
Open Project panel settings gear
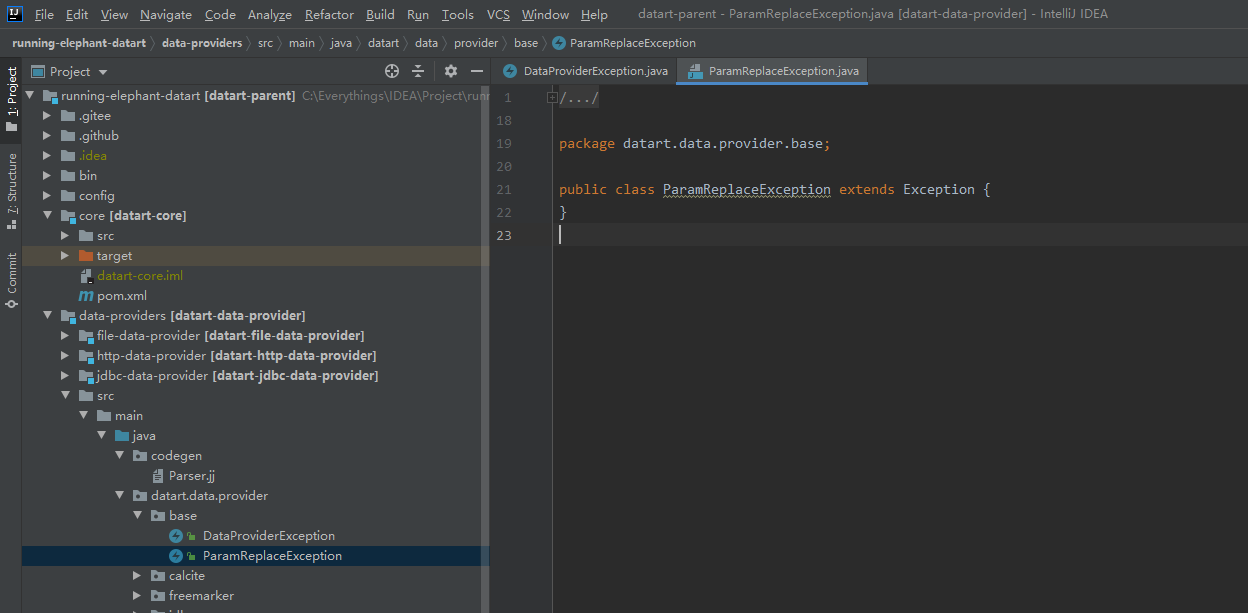(451, 71)
